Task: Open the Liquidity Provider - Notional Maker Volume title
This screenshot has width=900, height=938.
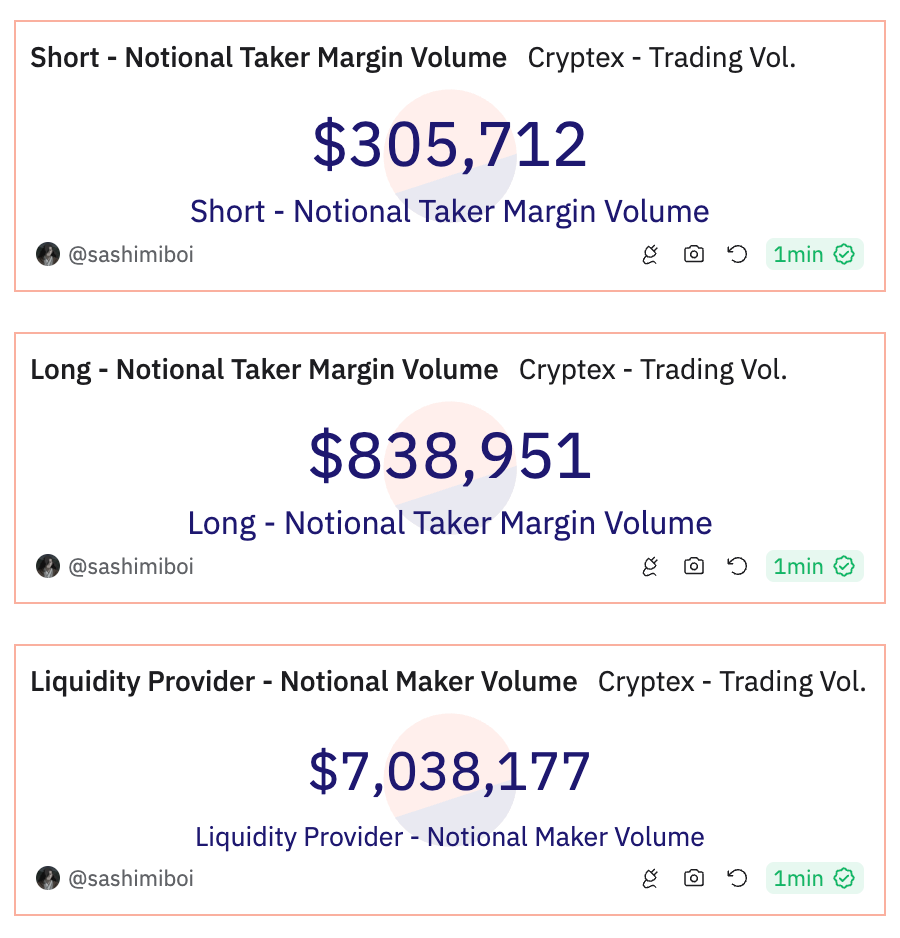Action: pyautogui.click(x=304, y=682)
